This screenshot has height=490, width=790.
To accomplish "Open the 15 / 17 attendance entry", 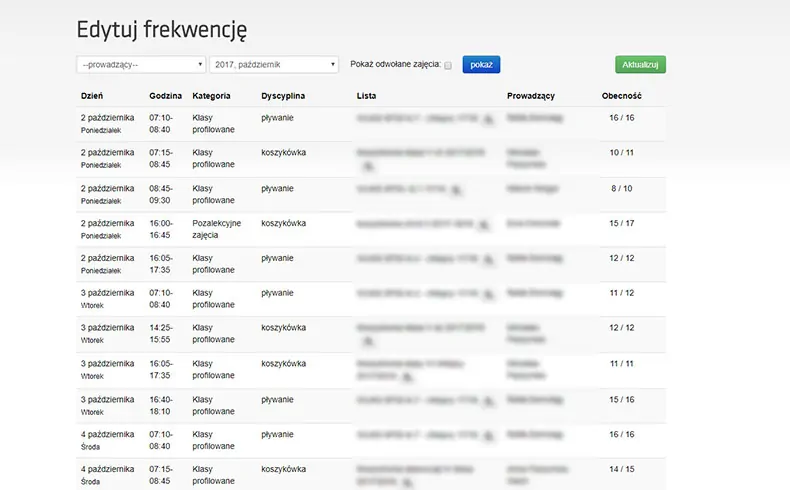I will point(621,223).
